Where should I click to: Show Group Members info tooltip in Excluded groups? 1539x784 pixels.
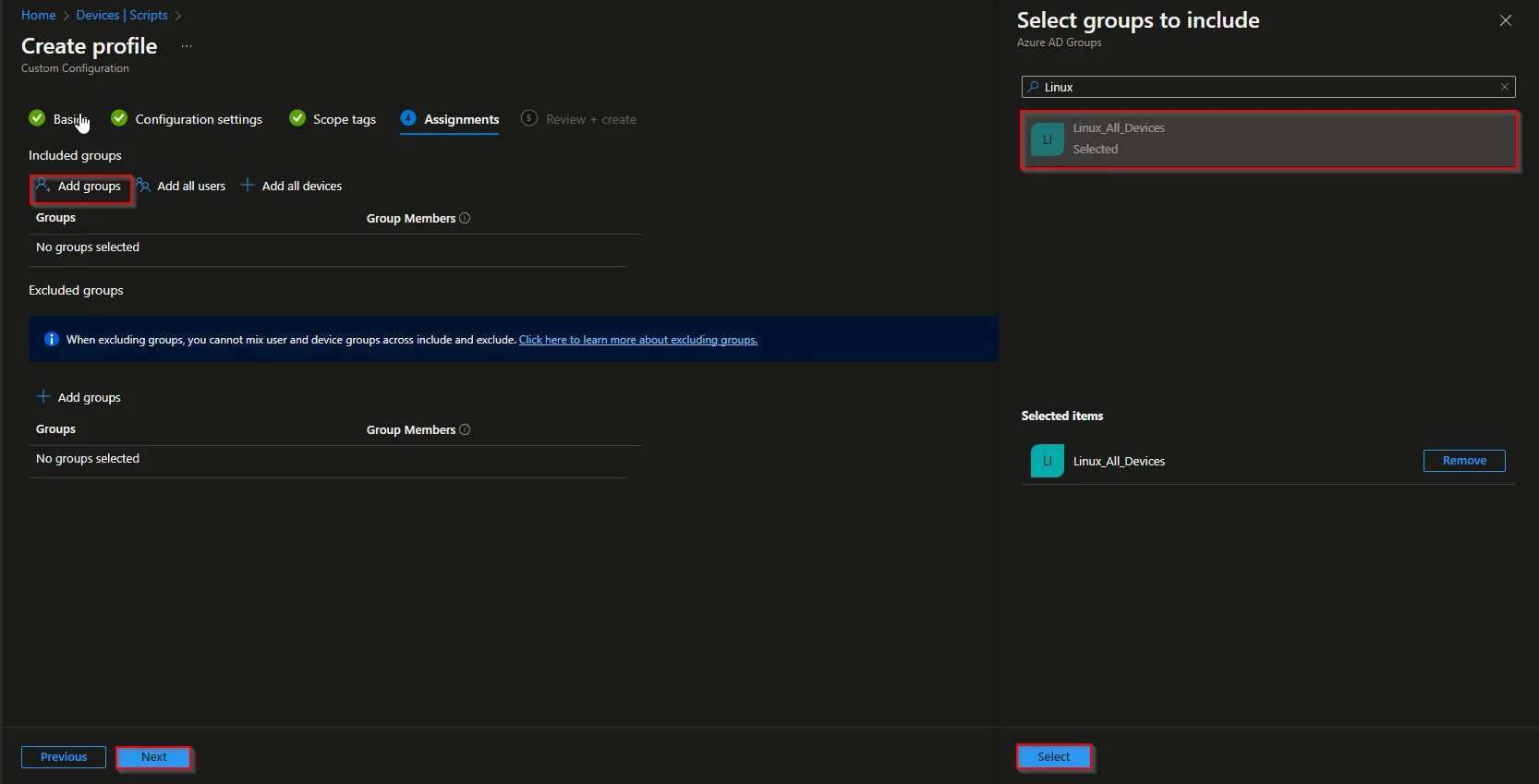pos(465,429)
